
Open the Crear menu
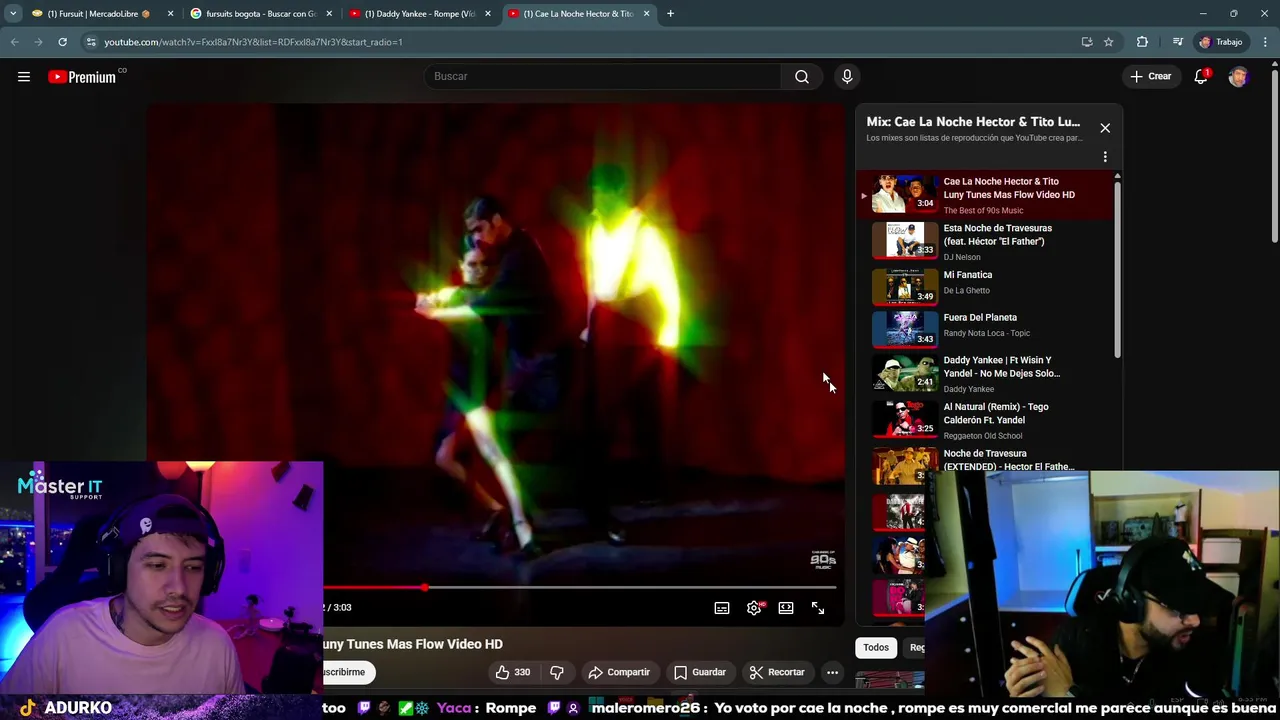[1151, 77]
